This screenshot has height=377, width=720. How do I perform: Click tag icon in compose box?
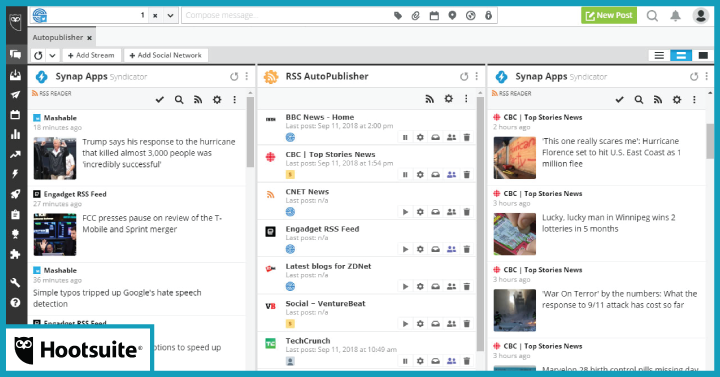click(398, 16)
